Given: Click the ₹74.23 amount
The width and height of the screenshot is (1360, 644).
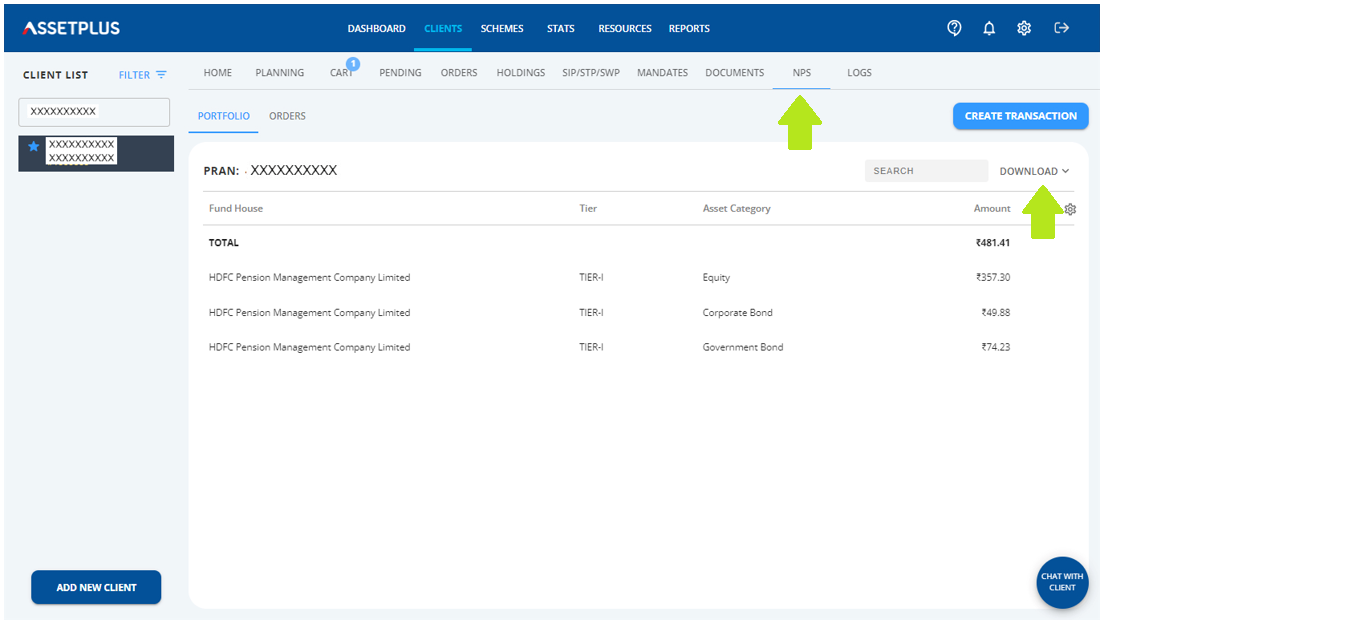Looking at the screenshot, I should pyautogui.click(x=995, y=348).
